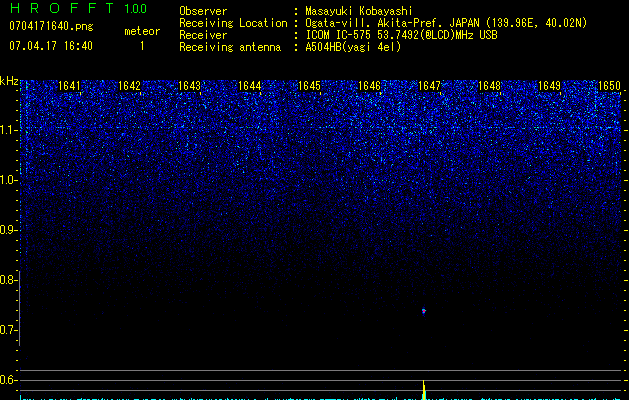This screenshot has height=400, width=629.
Task: Click the A504HB(yagi 4el) antenna value
Action: [x=353, y=47]
